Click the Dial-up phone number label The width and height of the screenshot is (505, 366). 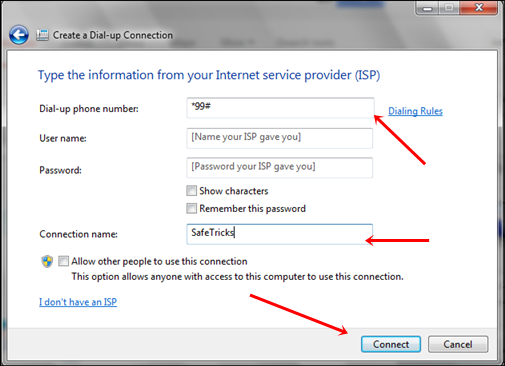click(89, 109)
